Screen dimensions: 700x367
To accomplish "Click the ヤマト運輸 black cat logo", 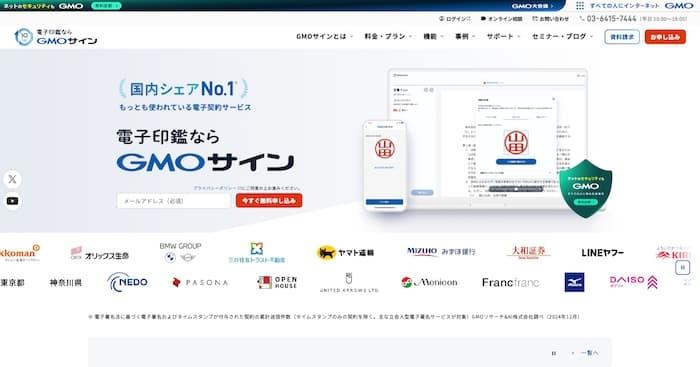I will coord(345,253).
